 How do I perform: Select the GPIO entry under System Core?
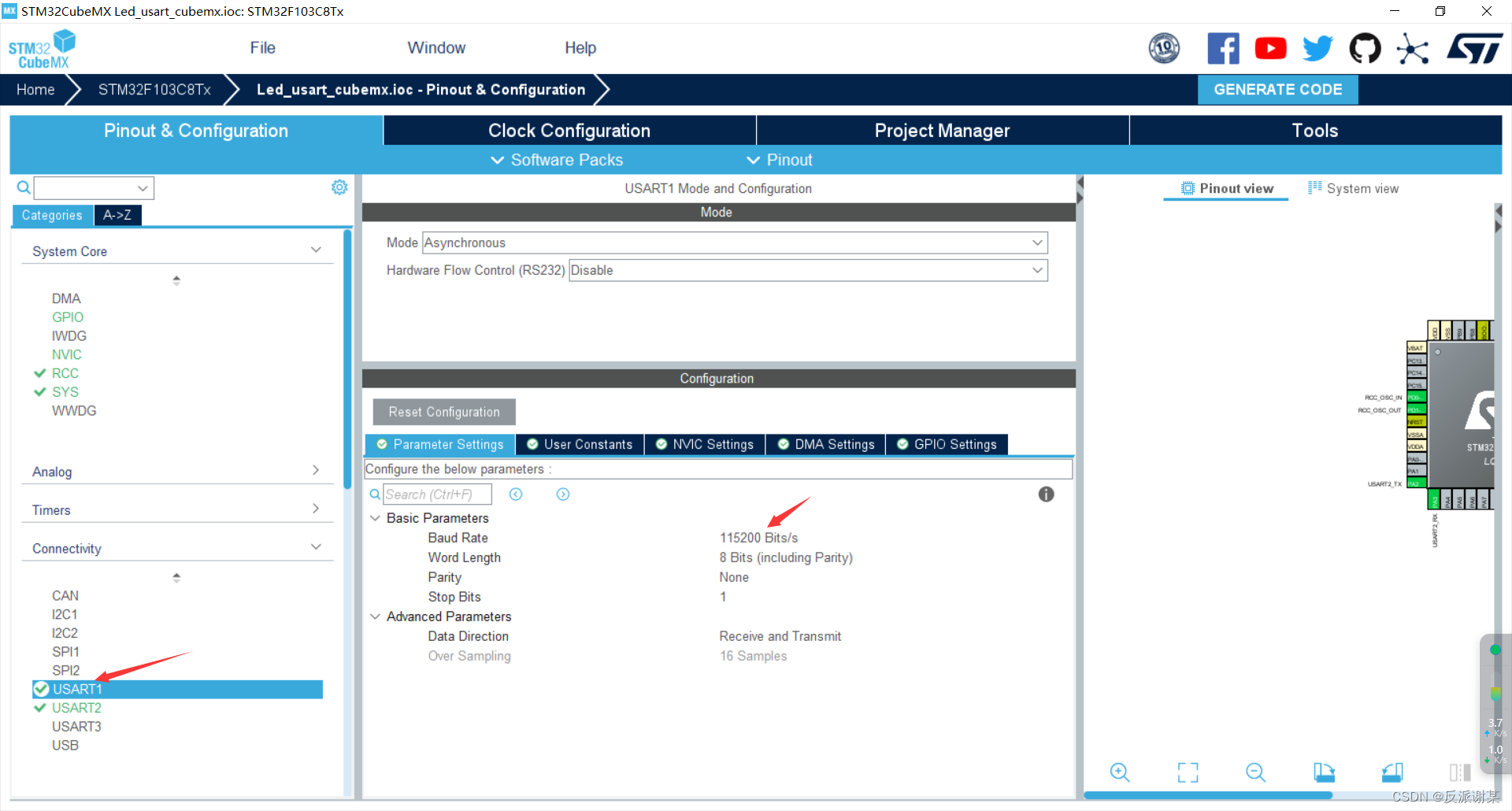tap(68, 317)
